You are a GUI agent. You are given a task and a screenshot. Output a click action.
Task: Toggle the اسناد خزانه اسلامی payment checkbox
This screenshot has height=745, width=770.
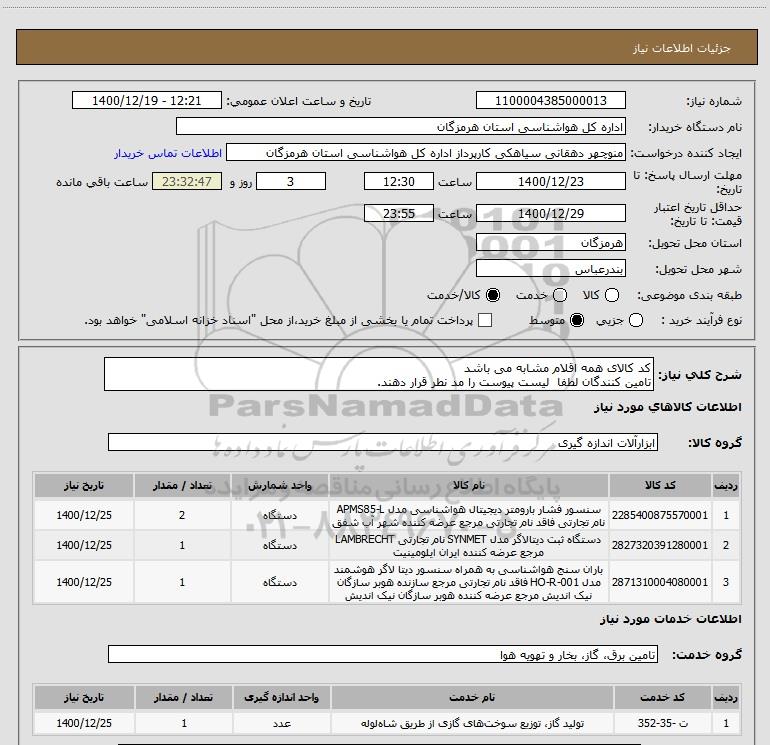(x=485, y=320)
